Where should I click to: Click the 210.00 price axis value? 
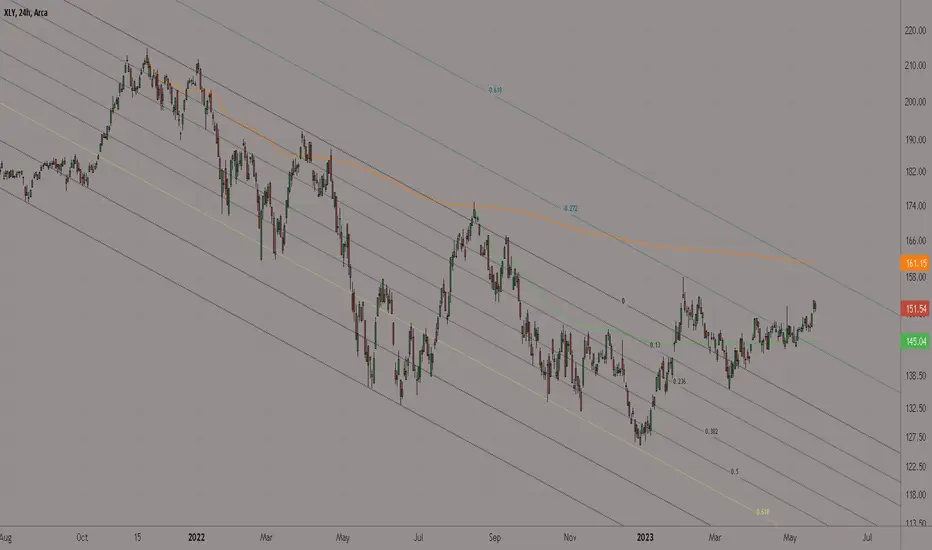tap(915, 65)
